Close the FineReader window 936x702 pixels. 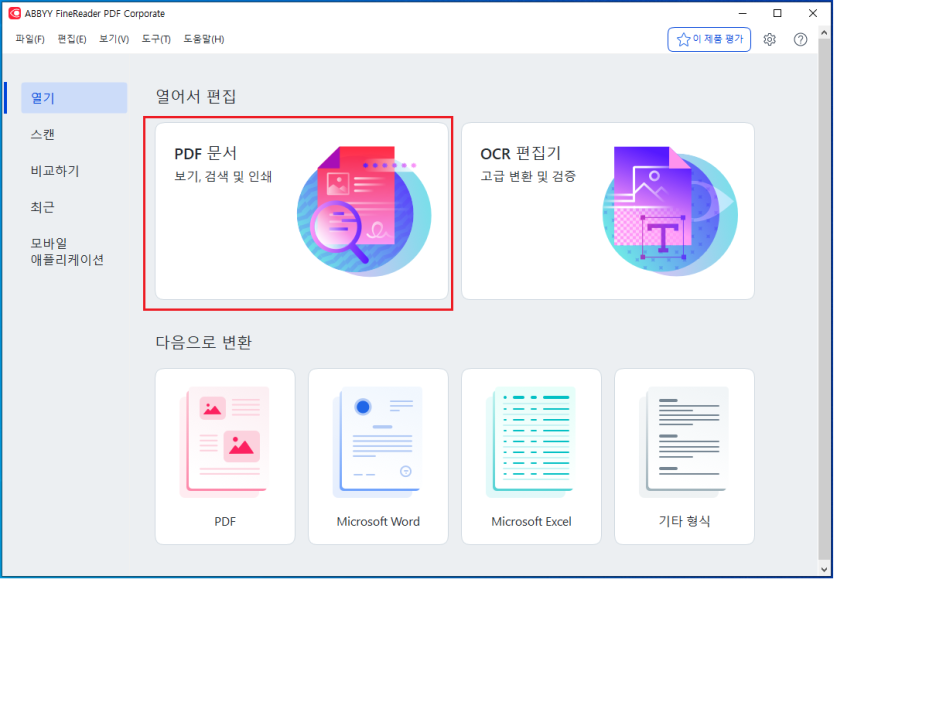pyautogui.click(x=812, y=13)
